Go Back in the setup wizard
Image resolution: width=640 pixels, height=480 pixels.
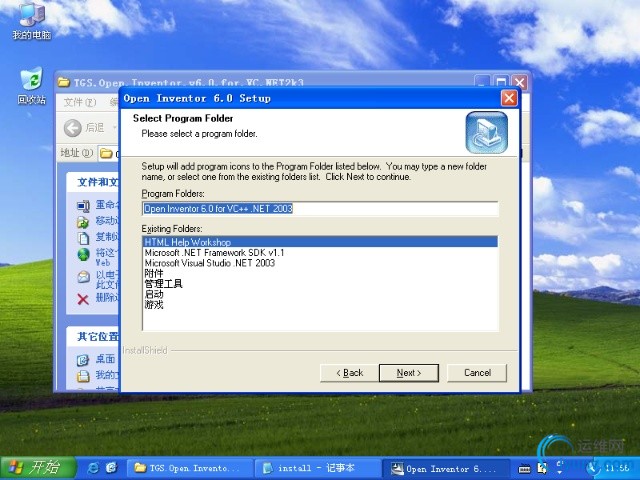350,373
